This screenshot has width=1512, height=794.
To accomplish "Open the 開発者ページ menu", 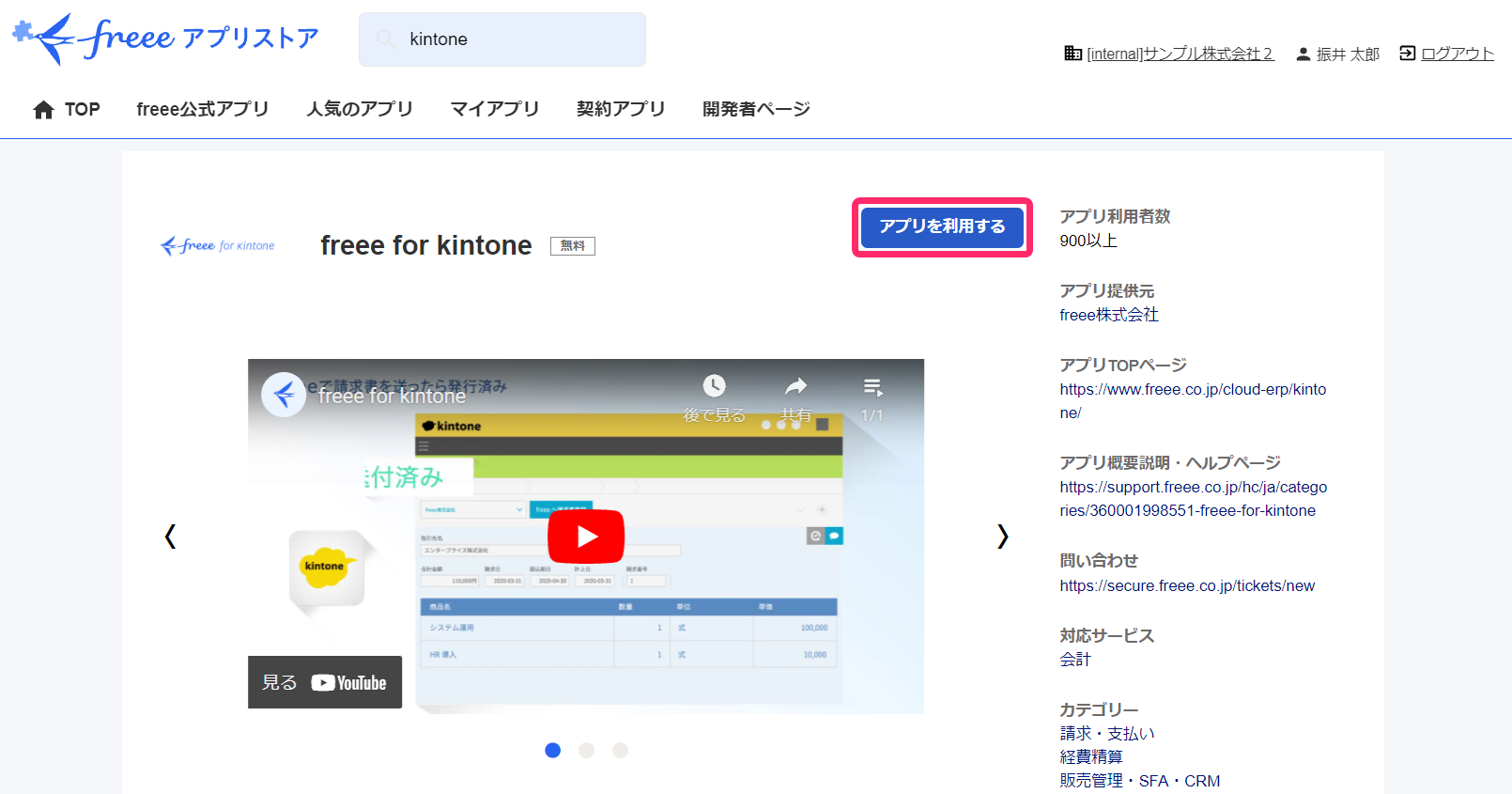I will click(x=756, y=109).
